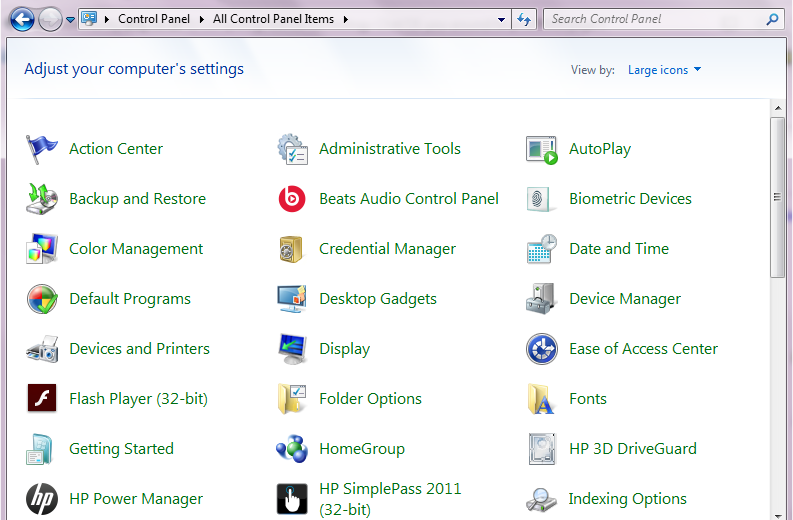Expand the arrow after All Control Panel Items
793x520 pixels.
345,19
